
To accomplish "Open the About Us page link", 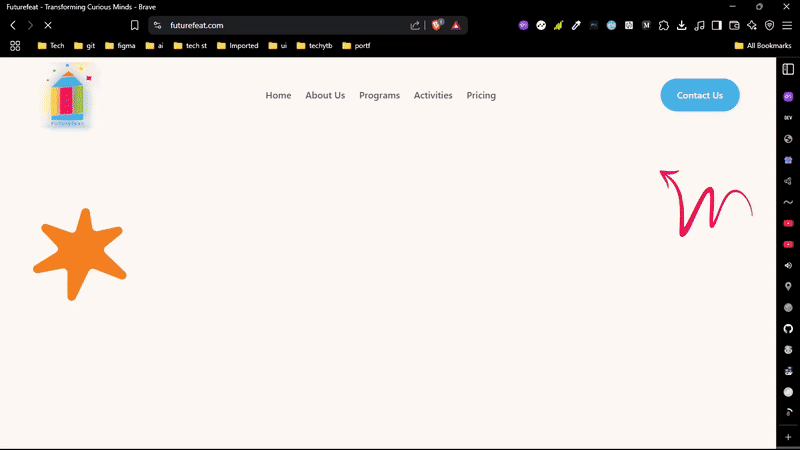I will 325,95.
